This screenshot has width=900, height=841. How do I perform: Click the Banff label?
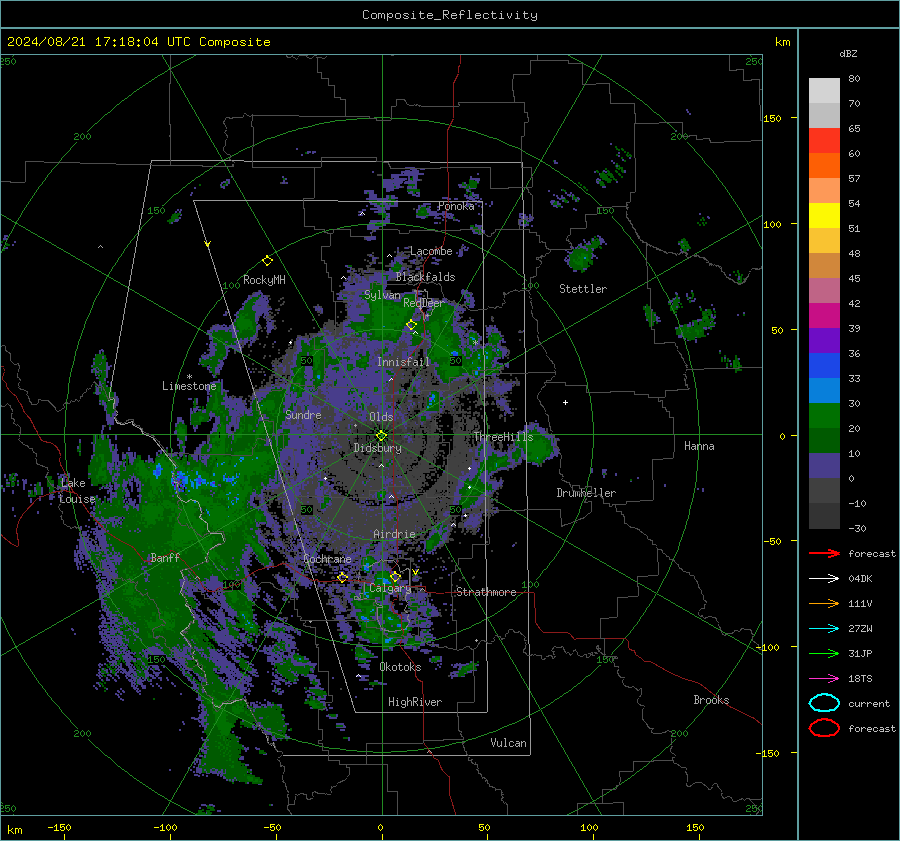[x=165, y=557]
